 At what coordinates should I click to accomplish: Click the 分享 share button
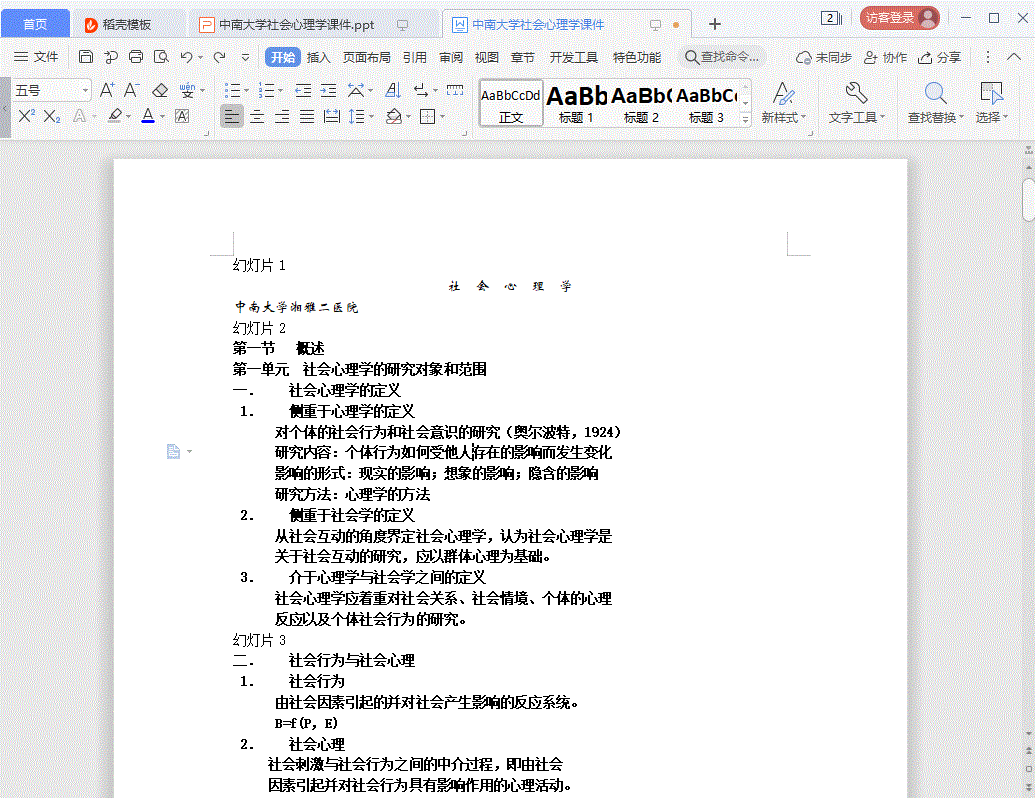[939, 57]
